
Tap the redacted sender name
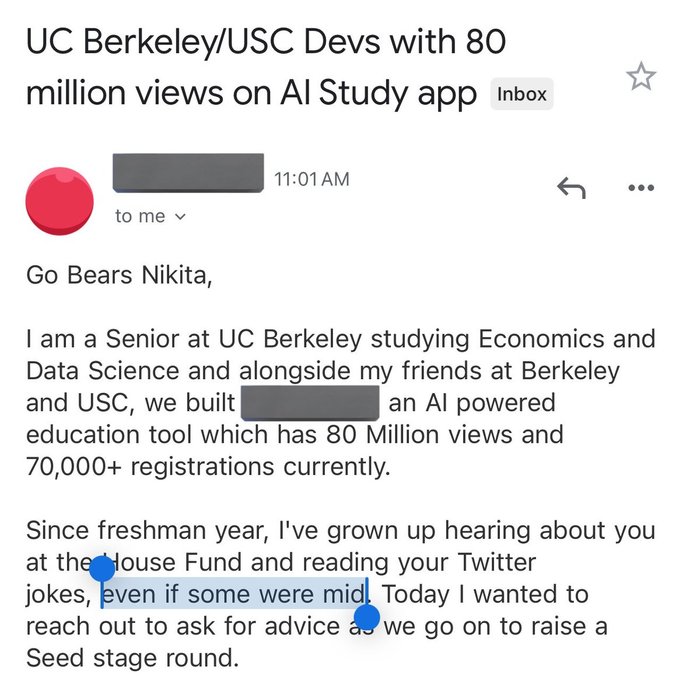[188, 173]
